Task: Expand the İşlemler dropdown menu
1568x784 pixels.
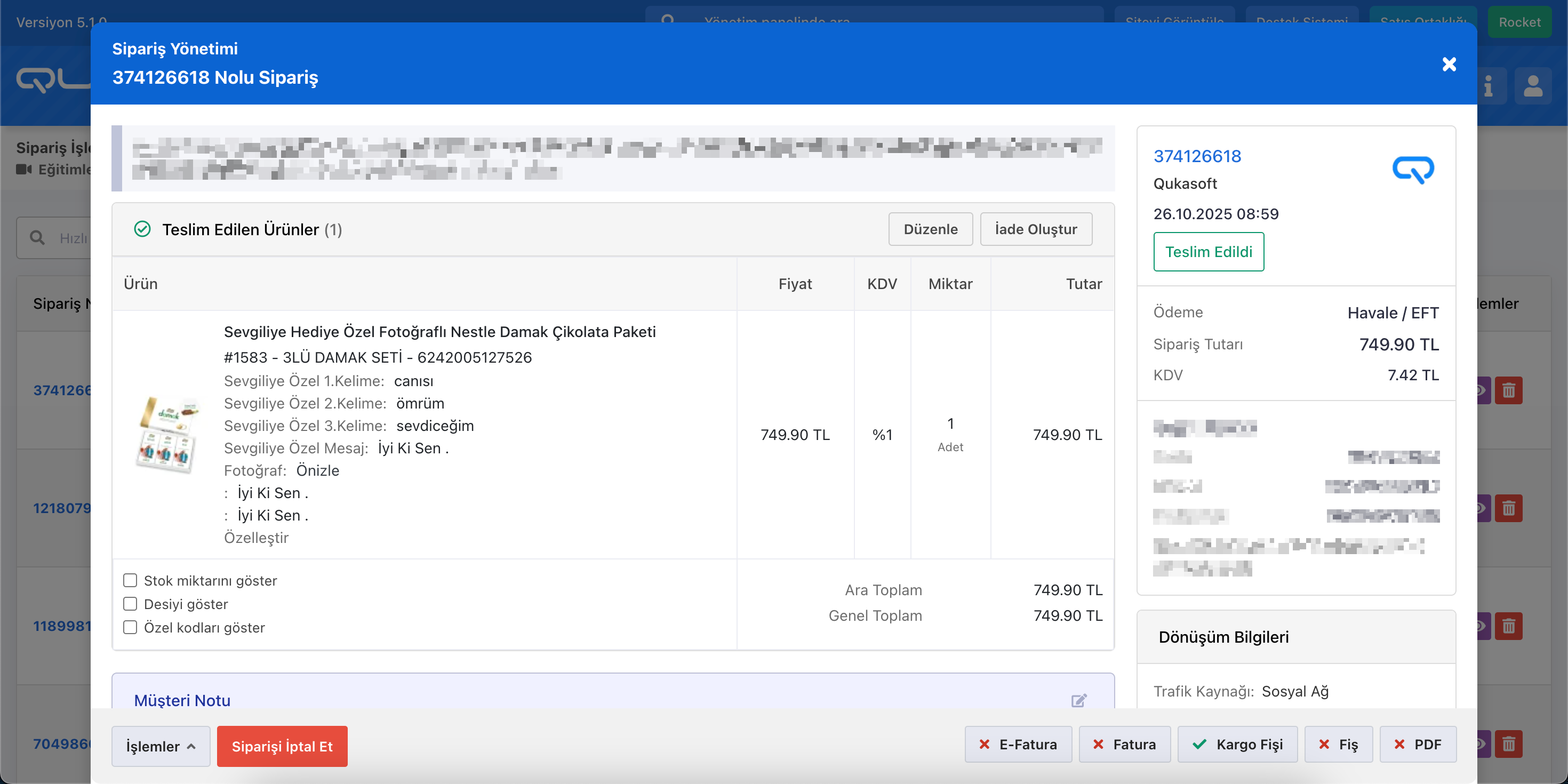Action: pos(161,746)
